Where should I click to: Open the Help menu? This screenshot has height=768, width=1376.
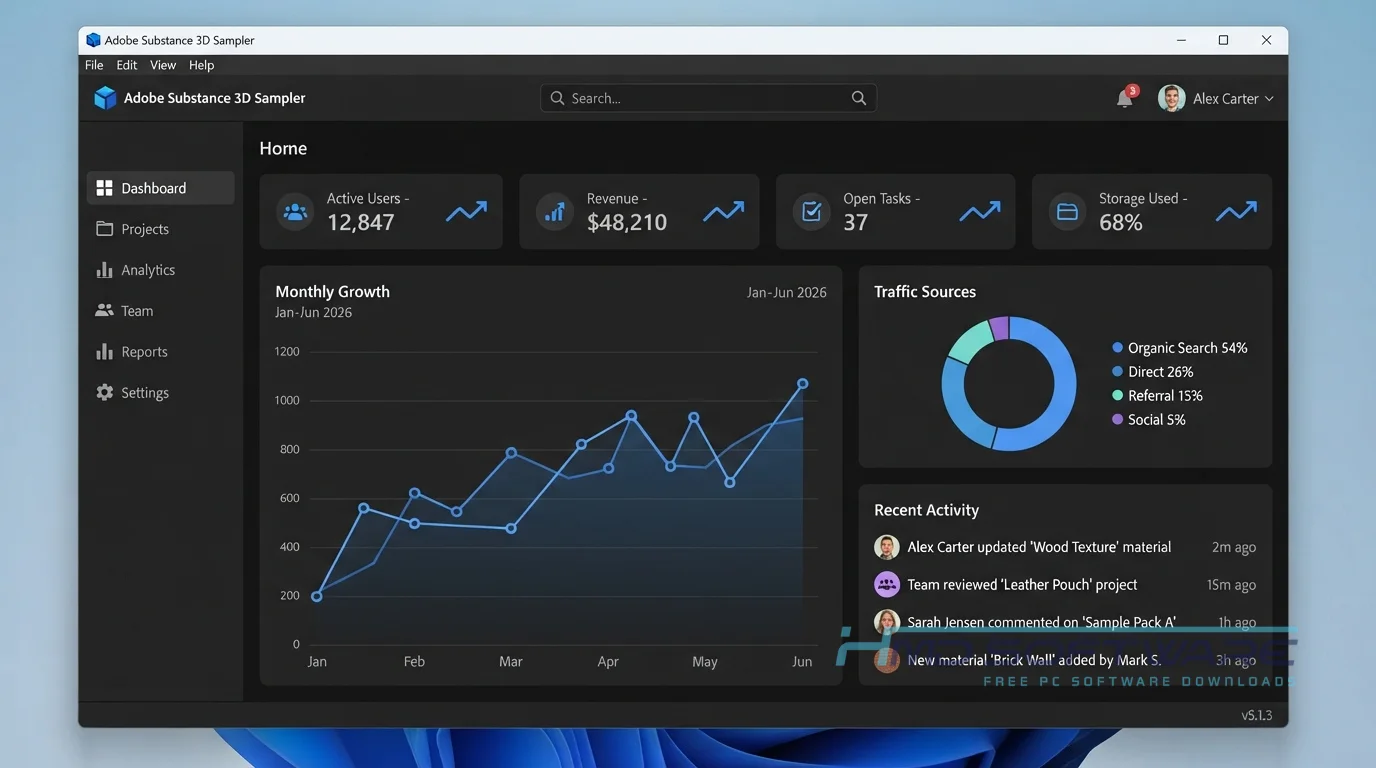pyautogui.click(x=202, y=65)
